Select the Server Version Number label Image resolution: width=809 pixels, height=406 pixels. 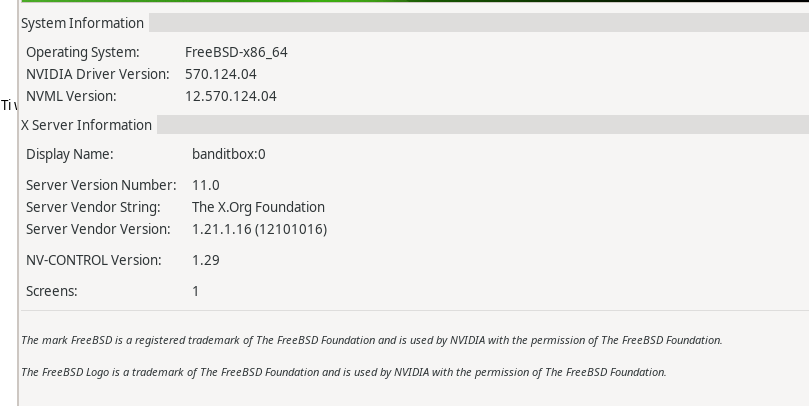point(101,185)
